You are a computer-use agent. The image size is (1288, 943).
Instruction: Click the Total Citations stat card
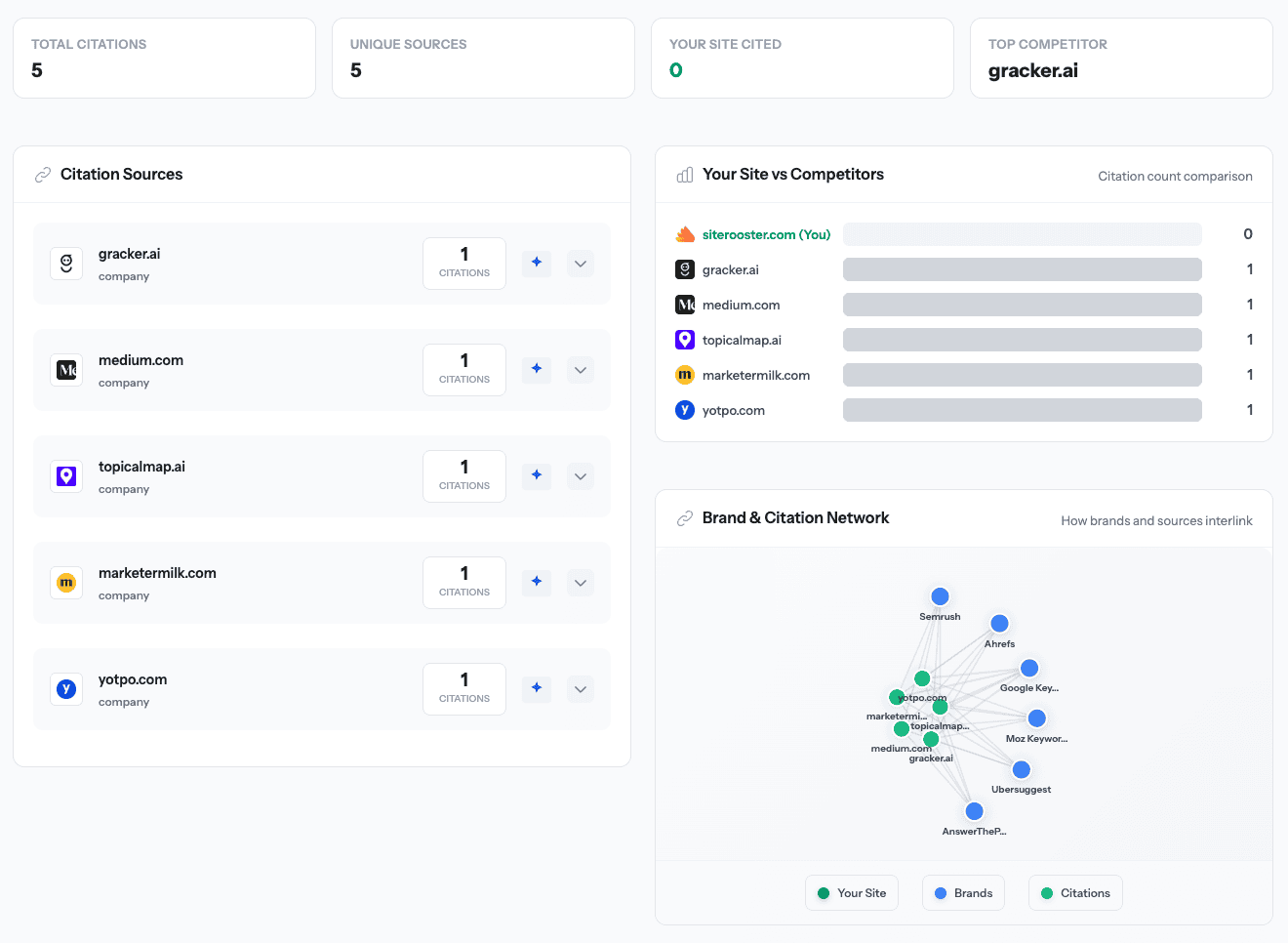click(x=164, y=58)
